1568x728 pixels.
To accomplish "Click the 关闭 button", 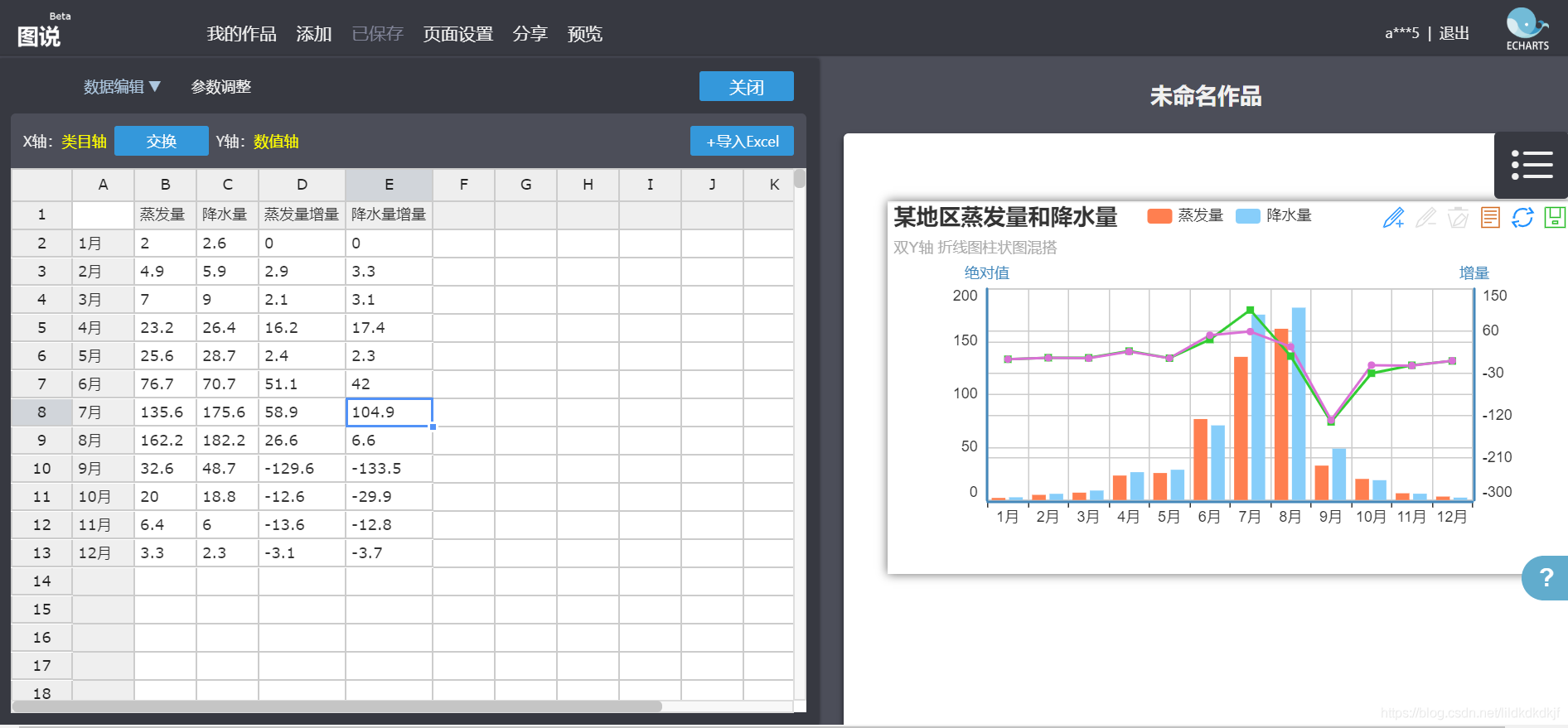I will coord(746,86).
